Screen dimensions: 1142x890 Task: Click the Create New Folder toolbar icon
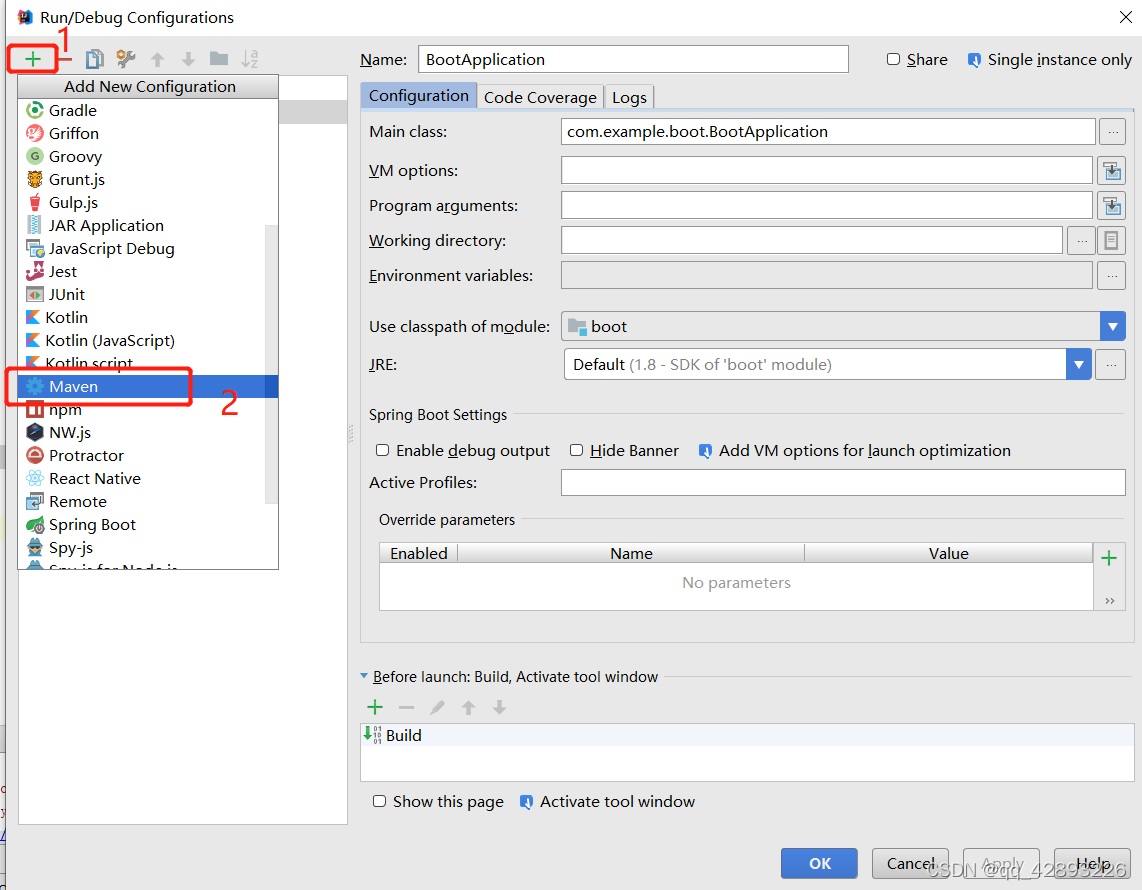click(218, 59)
